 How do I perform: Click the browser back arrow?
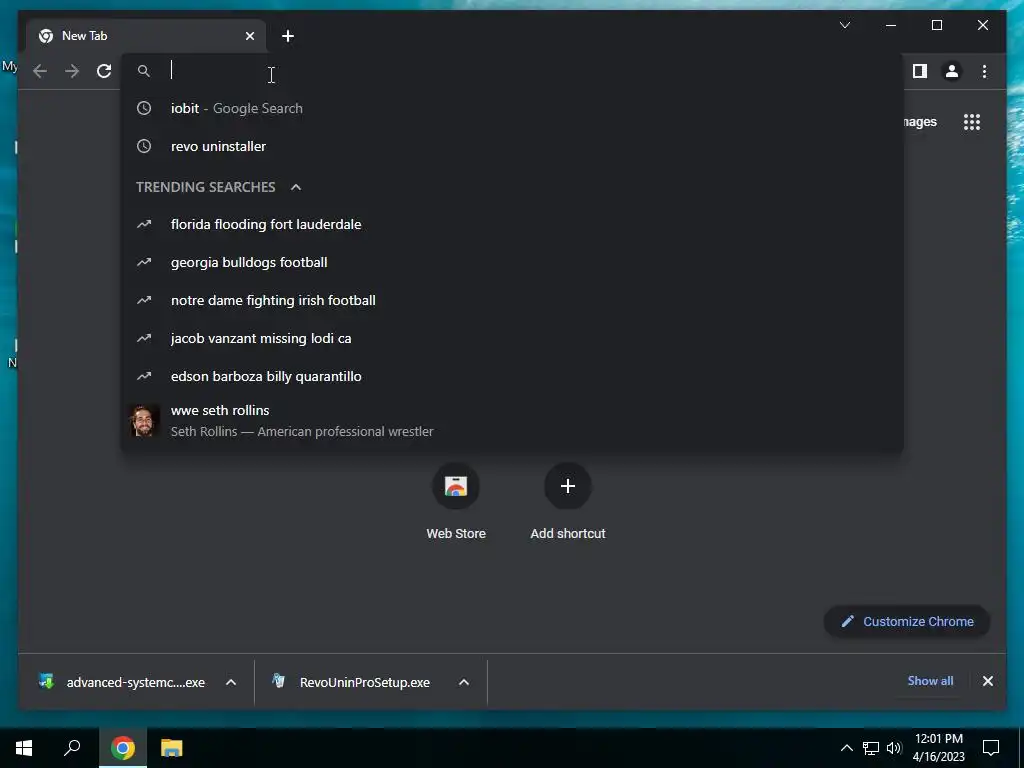[x=40, y=71]
